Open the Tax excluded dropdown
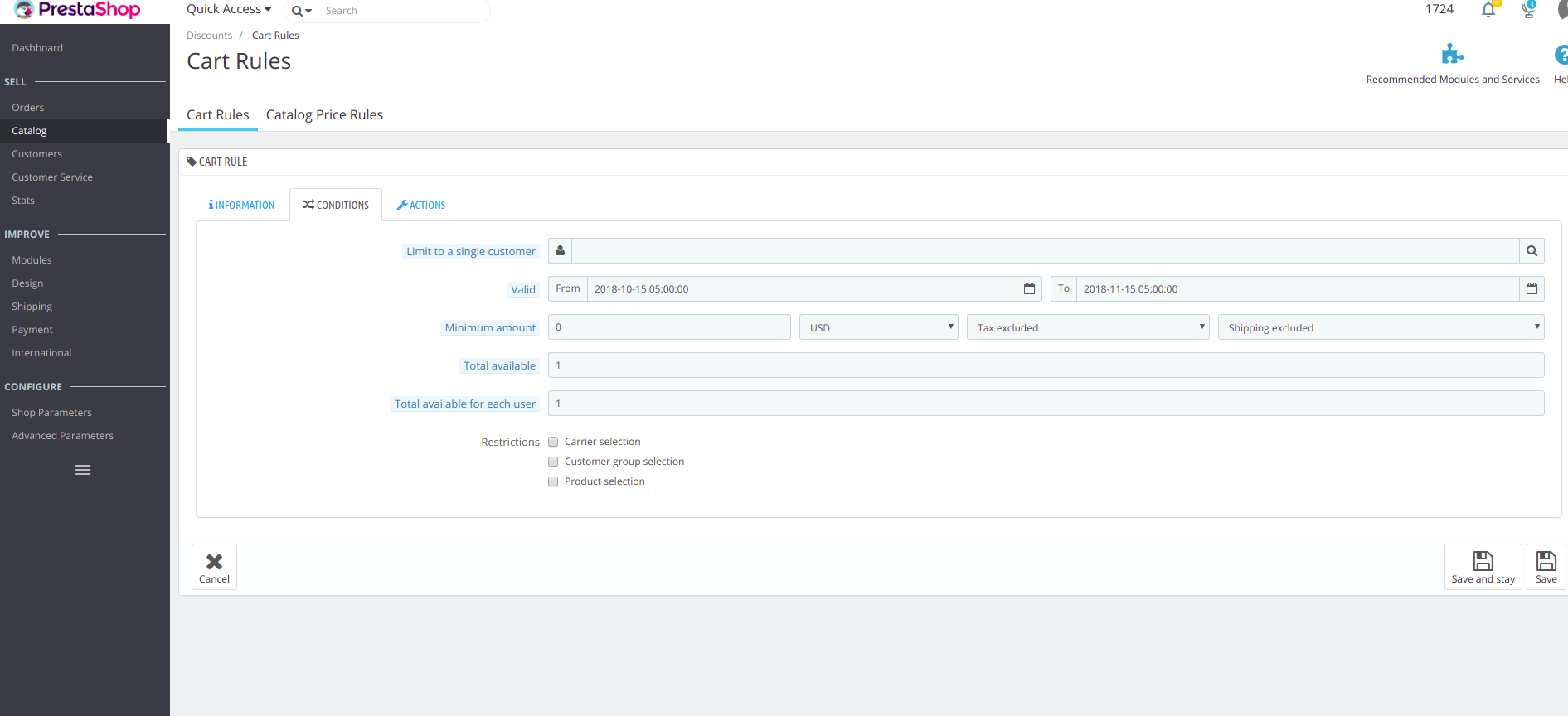 coord(1088,327)
